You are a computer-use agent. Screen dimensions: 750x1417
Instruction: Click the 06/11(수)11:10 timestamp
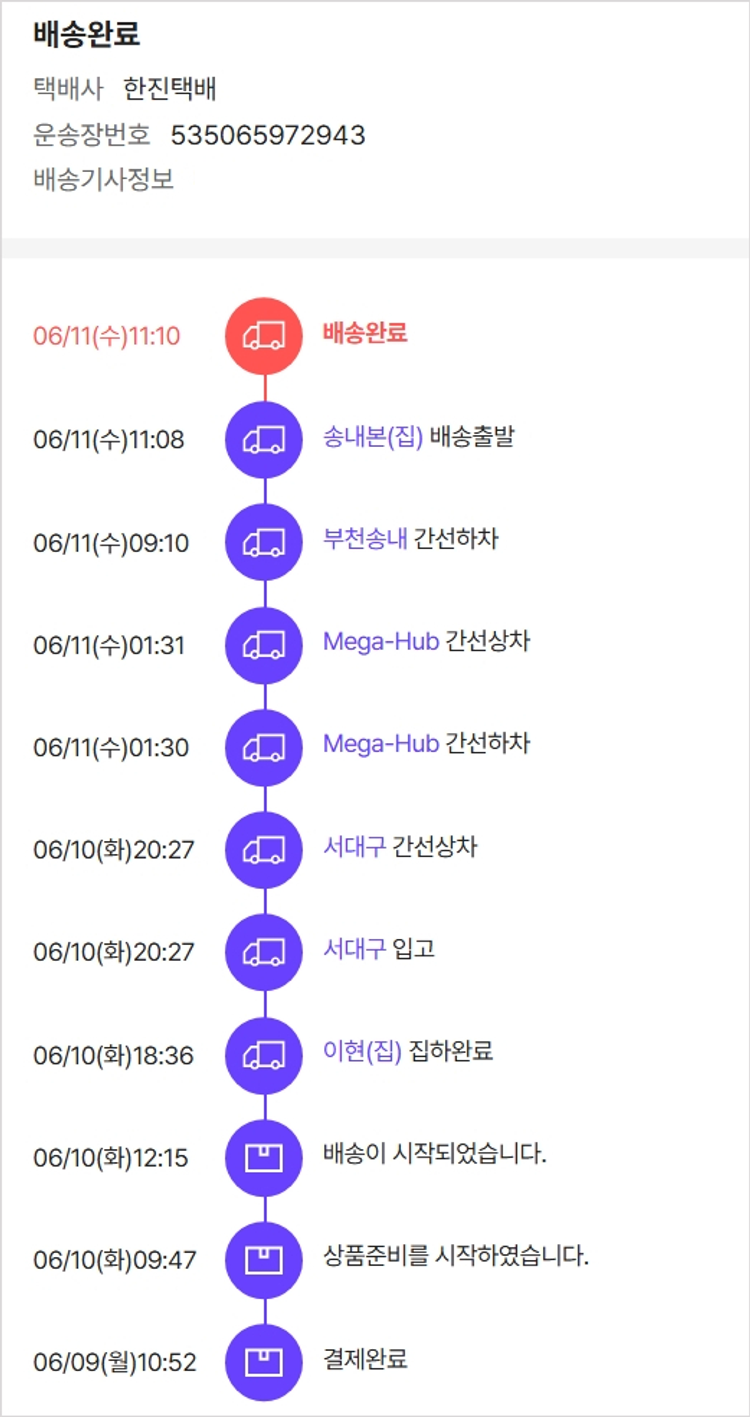click(107, 336)
